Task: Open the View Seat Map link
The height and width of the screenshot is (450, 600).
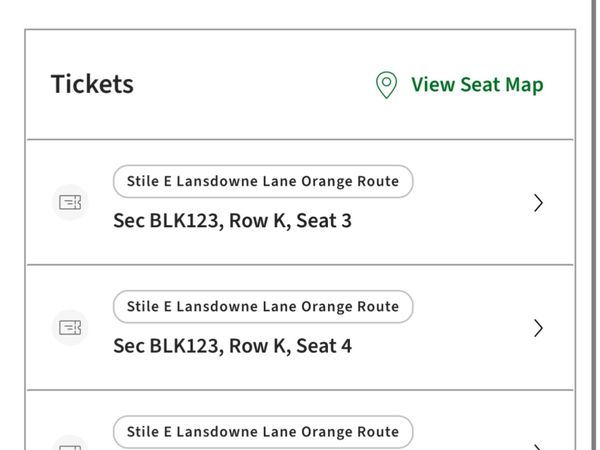Action: (476, 84)
